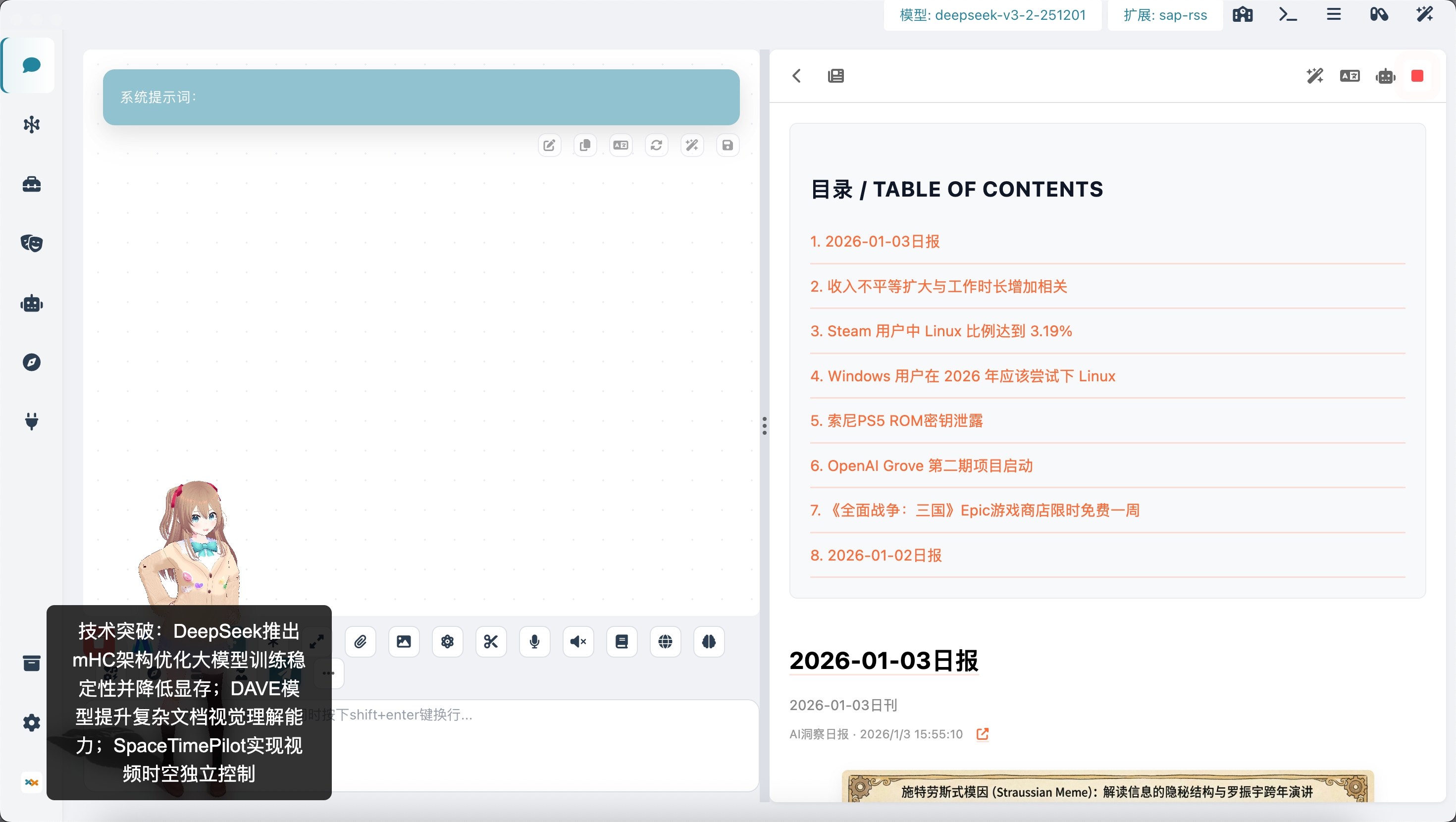Screen dimensions: 1456x822
Task: Jump to "8. 2026-01-02日报" contents entry
Action: coord(876,556)
